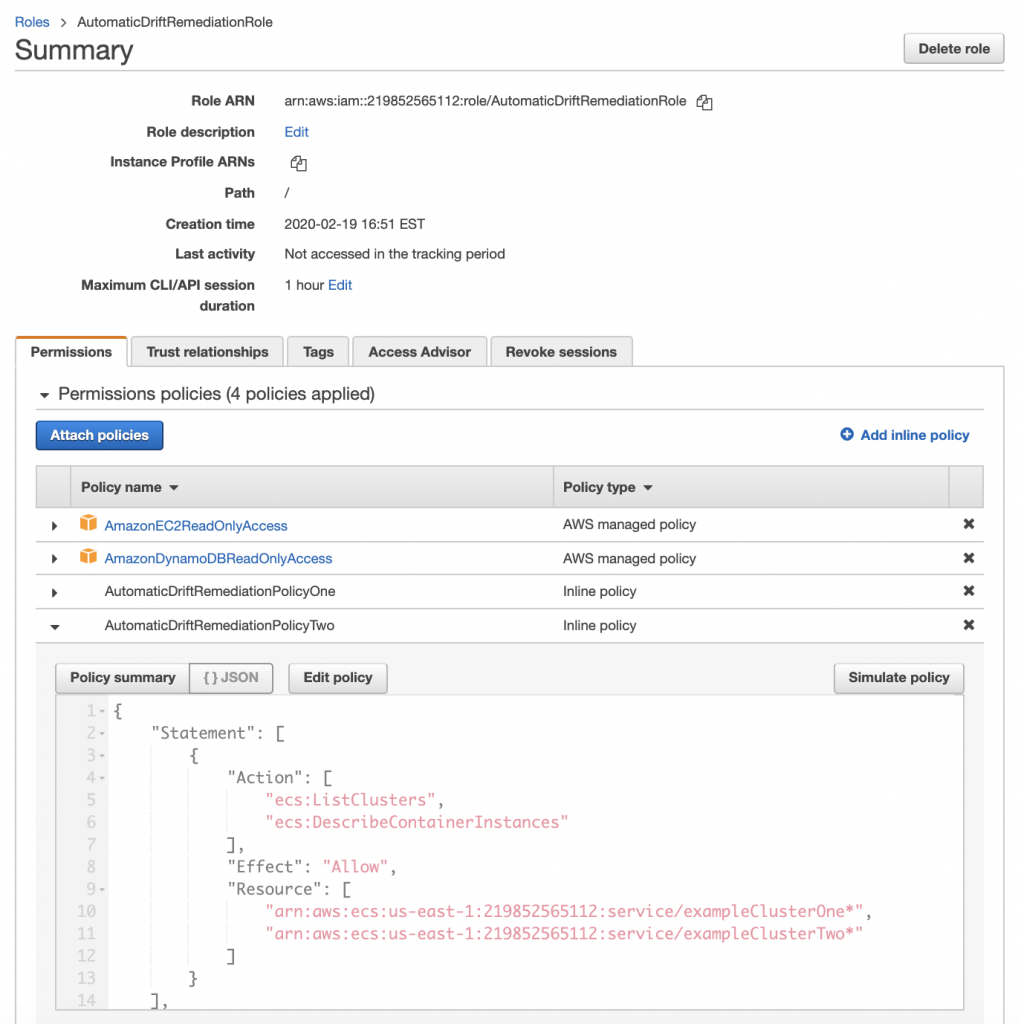Click the "ecs:DescribeContainerInstances" action line

pos(417,822)
